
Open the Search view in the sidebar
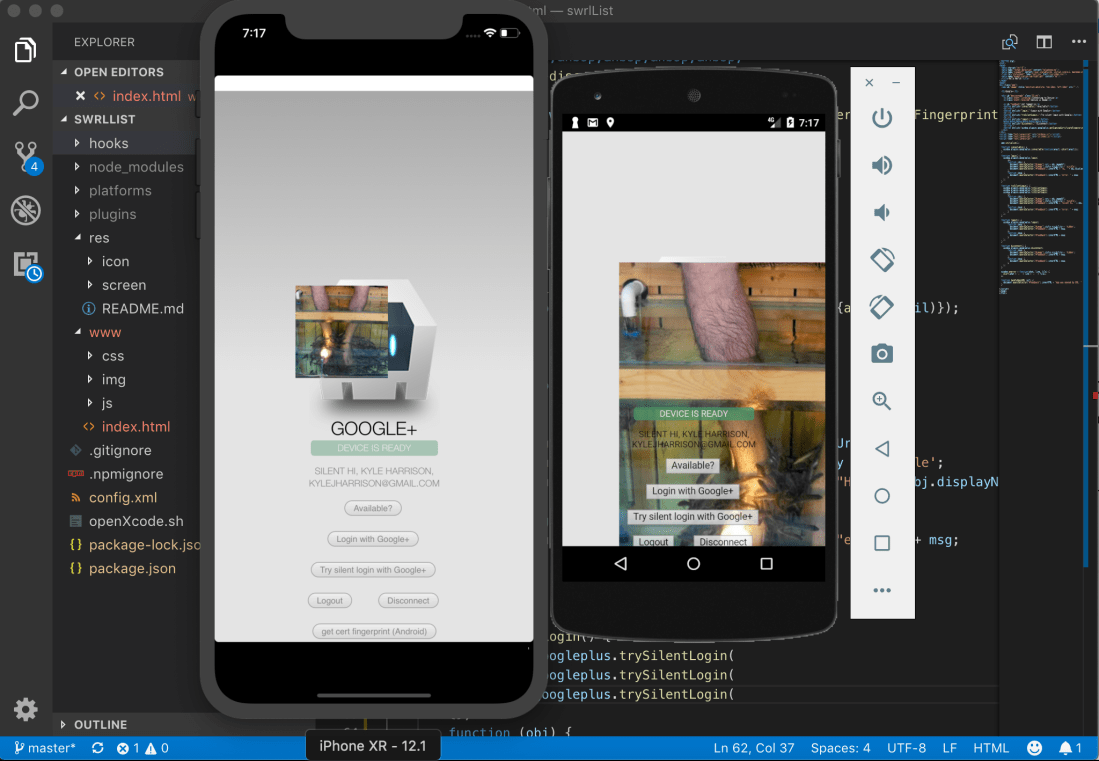point(25,103)
